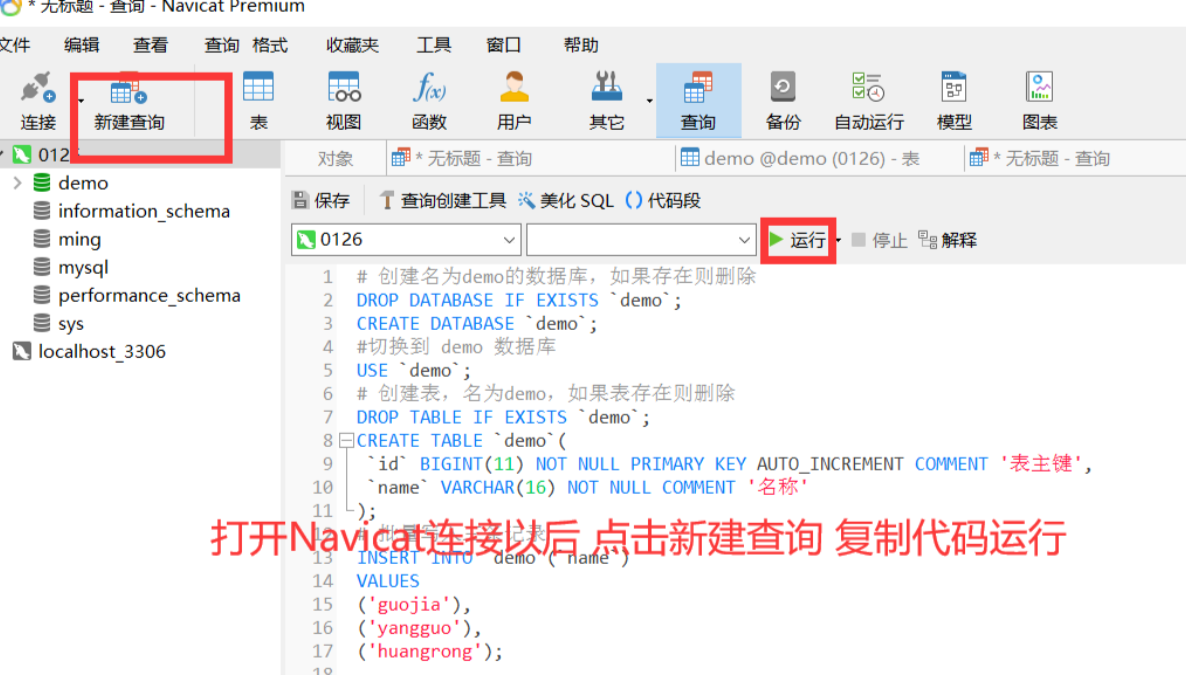Open the 文件 menu

(x=14, y=45)
